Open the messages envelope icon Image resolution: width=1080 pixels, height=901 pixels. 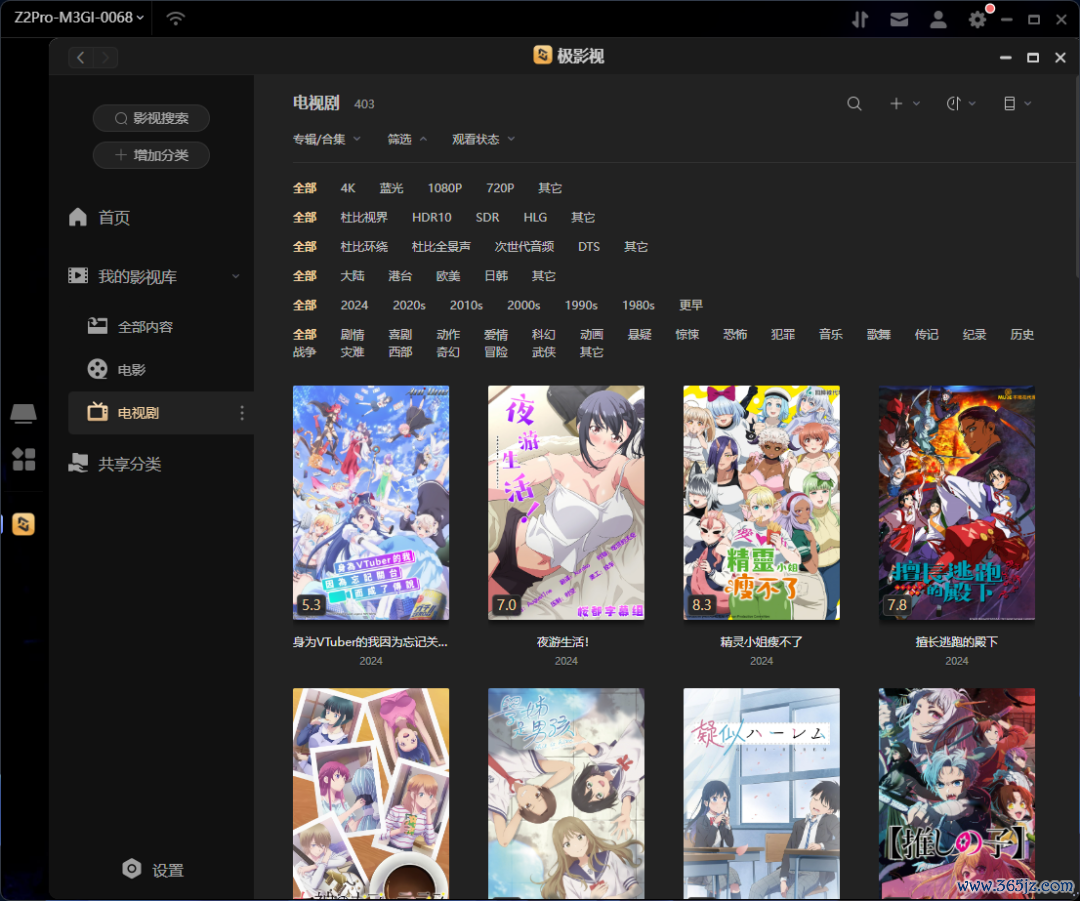[x=899, y=19]
